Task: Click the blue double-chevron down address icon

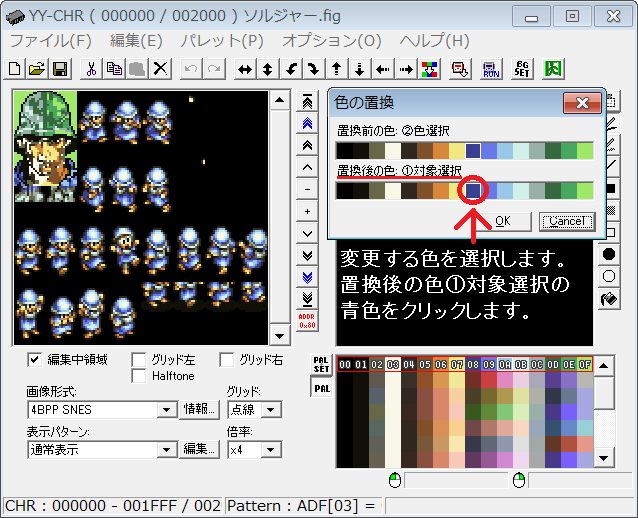Action: pyautogui.click(x=307, y=278)
